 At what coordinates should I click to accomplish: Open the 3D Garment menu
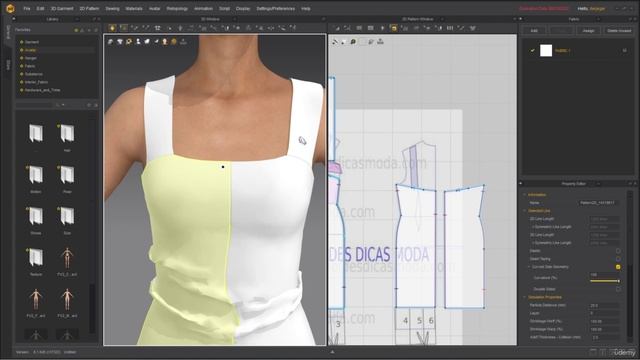(62, 8)
